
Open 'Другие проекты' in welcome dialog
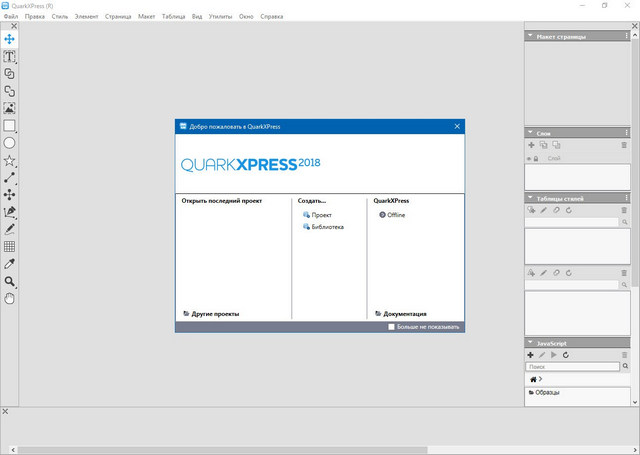(x=211, y=314)
